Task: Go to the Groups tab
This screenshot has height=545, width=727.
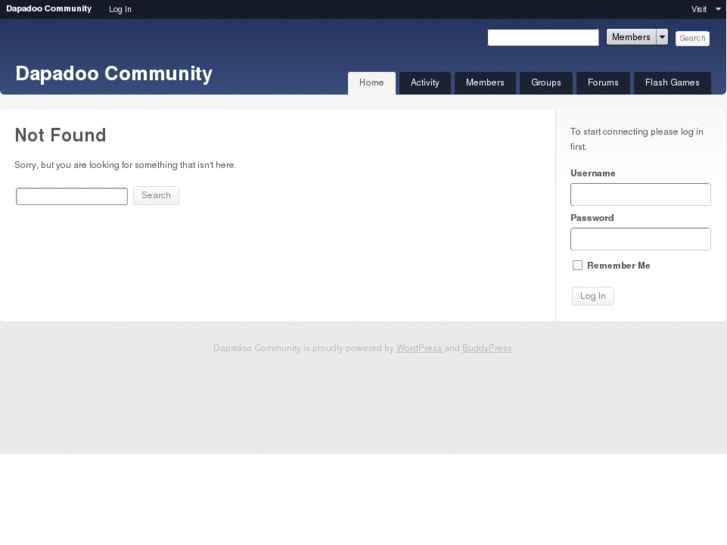Action: (546, 83)
